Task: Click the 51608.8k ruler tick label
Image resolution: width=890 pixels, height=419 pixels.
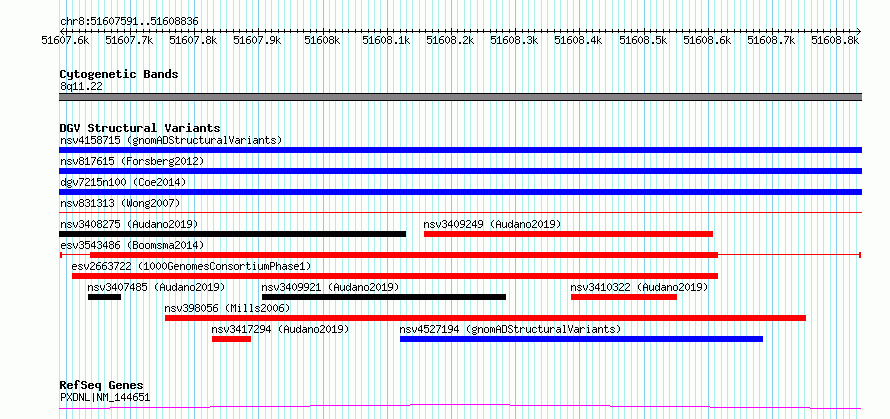Action: [836, 40]
